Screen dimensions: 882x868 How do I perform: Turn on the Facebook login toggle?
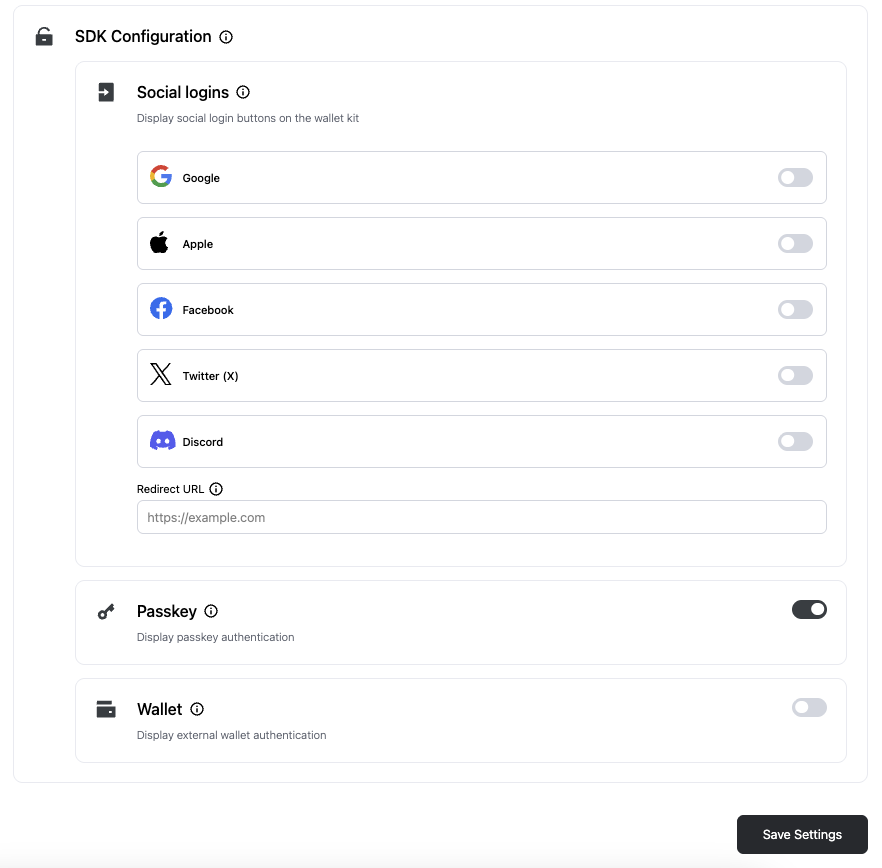click(x=795, y=309)
